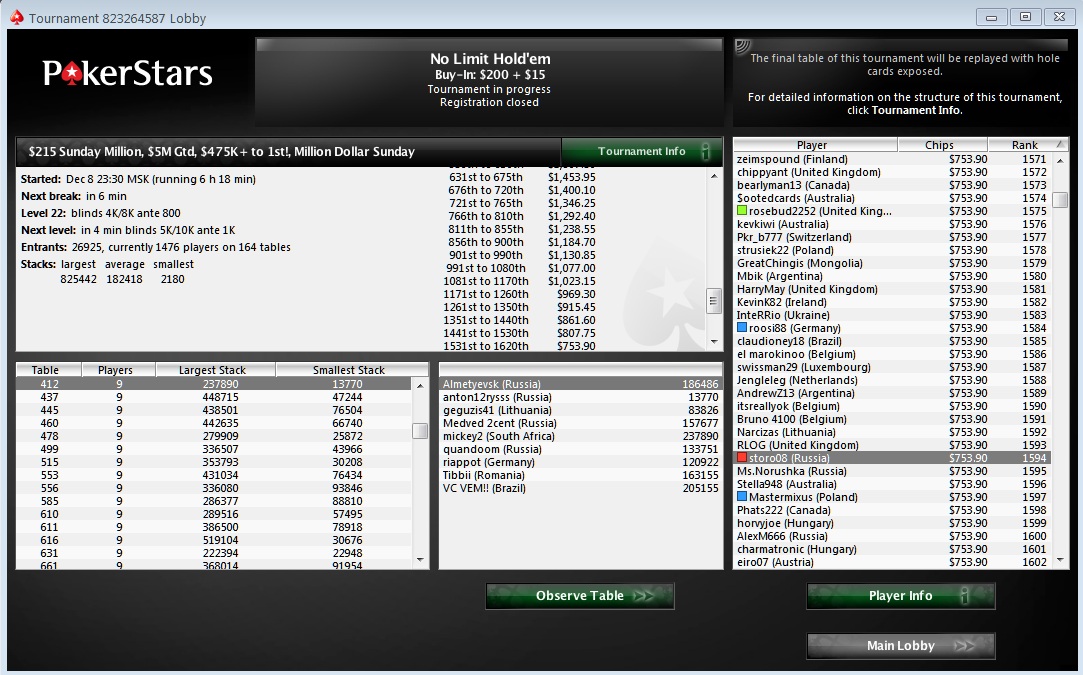Click the down arrow of tables list scrollbar
1083x675 pixels.
click(x=420, y=560)
